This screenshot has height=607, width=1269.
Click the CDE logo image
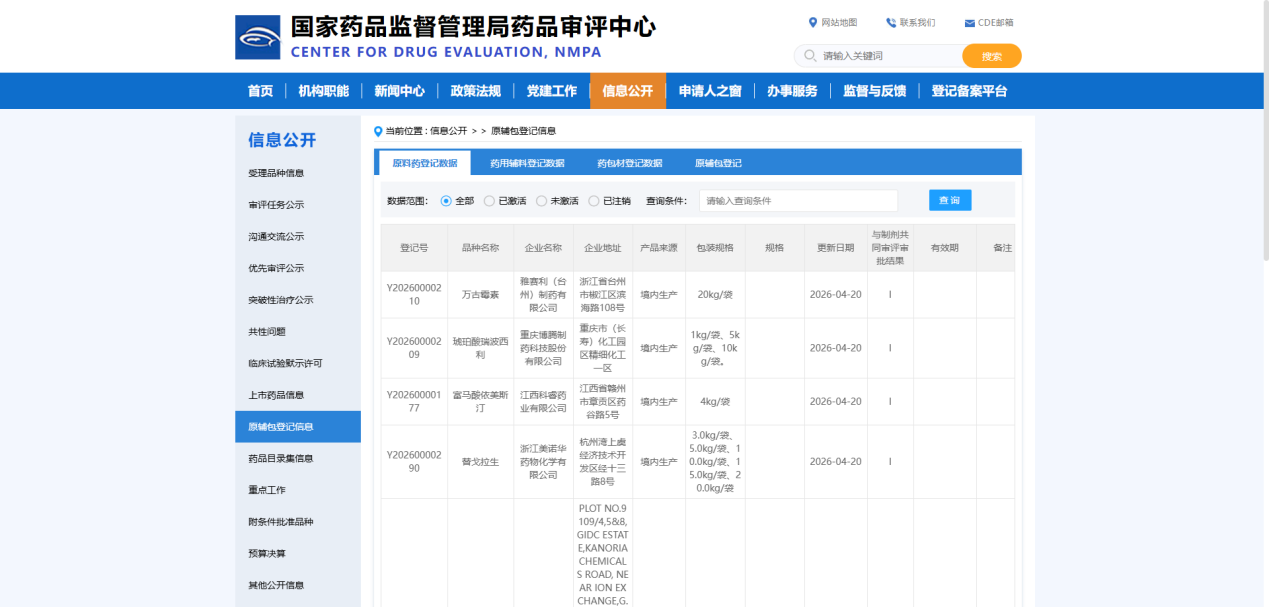258,37
